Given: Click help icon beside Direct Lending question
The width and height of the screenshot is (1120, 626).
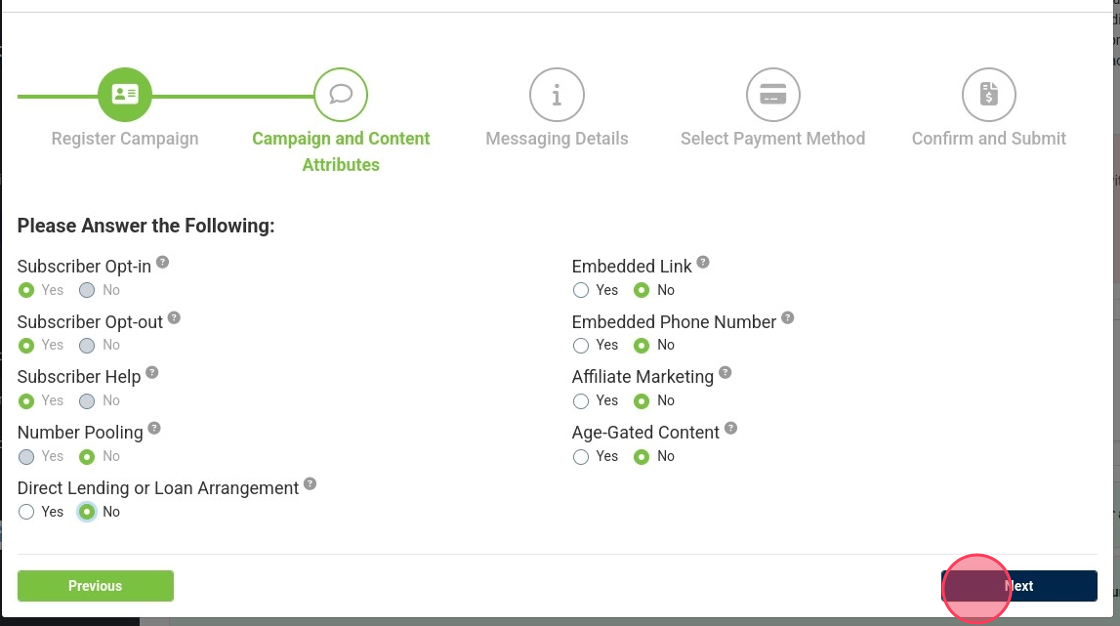Looking at the screenshot, I should [310, 484].
